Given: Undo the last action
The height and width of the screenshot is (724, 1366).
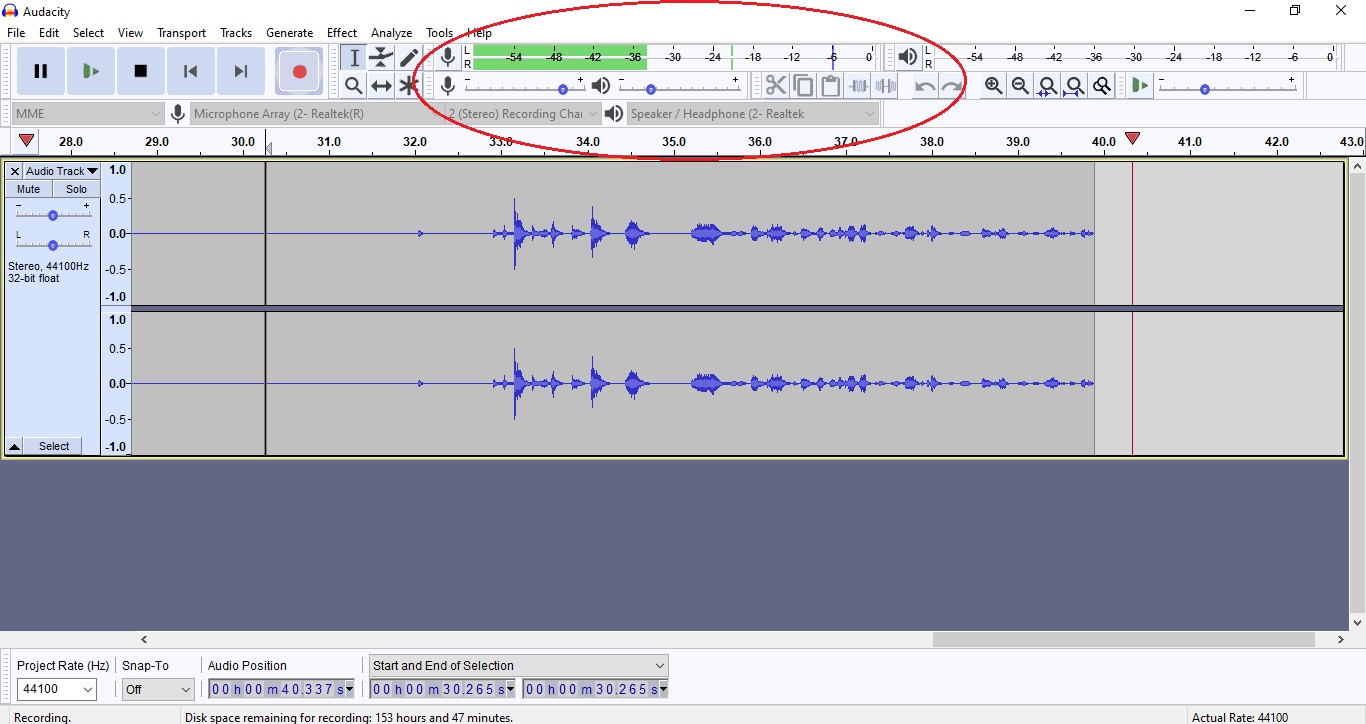Looking at the screenshot, I should pos(925,86).
